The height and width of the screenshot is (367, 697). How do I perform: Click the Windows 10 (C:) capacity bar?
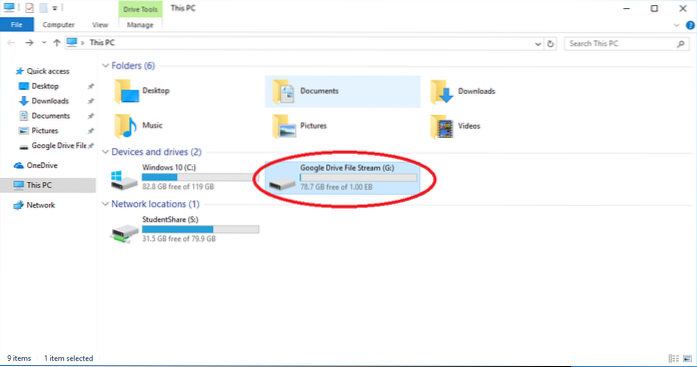(x=200, y=177)
